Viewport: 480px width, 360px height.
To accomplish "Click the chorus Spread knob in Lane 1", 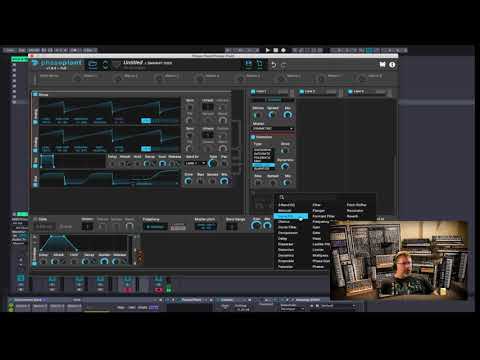I will point(272,115).
